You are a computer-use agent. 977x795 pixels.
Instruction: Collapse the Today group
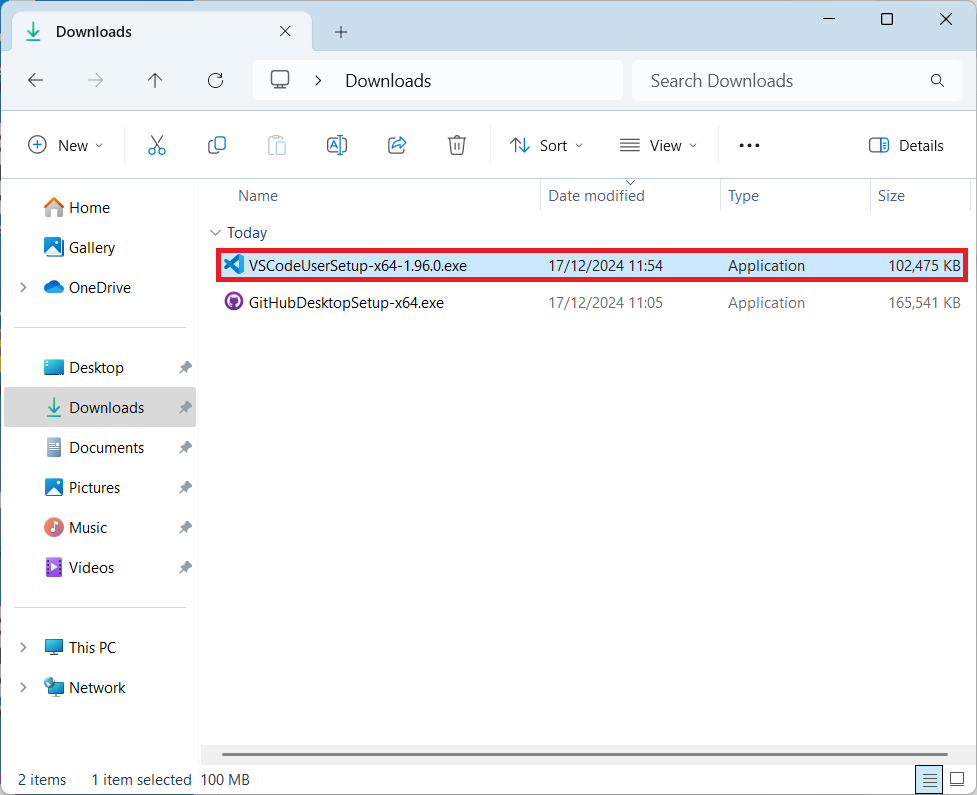click(215, 233)
